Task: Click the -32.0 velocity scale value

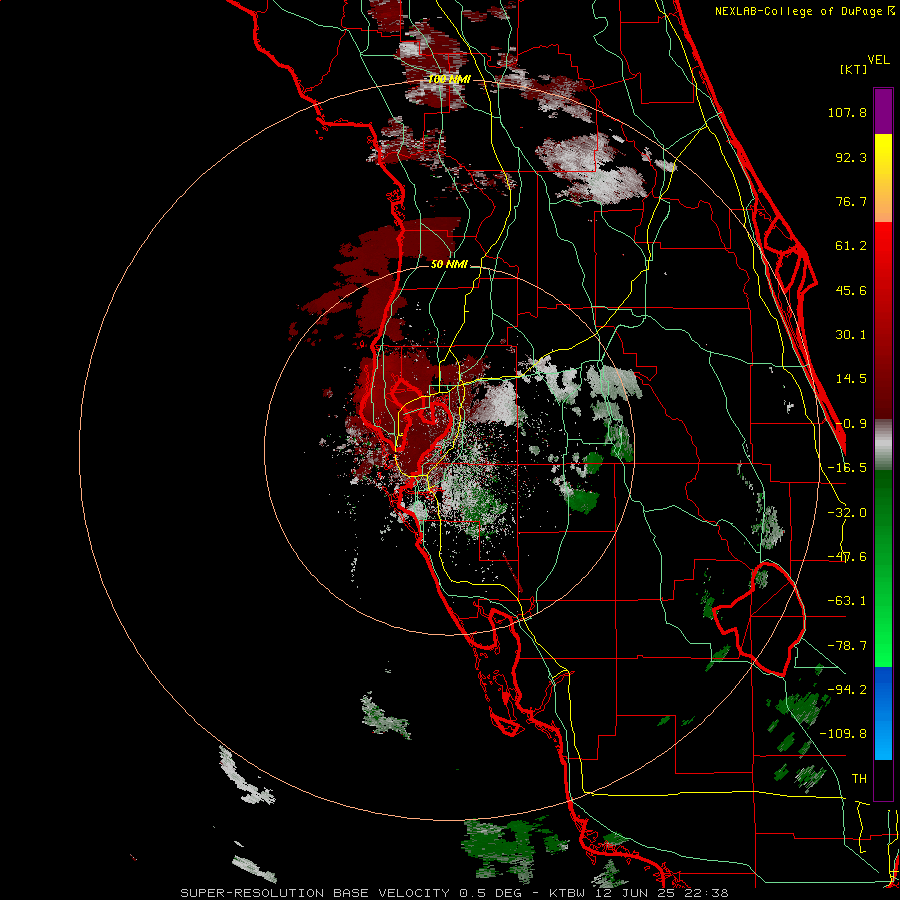Action: 847,513
